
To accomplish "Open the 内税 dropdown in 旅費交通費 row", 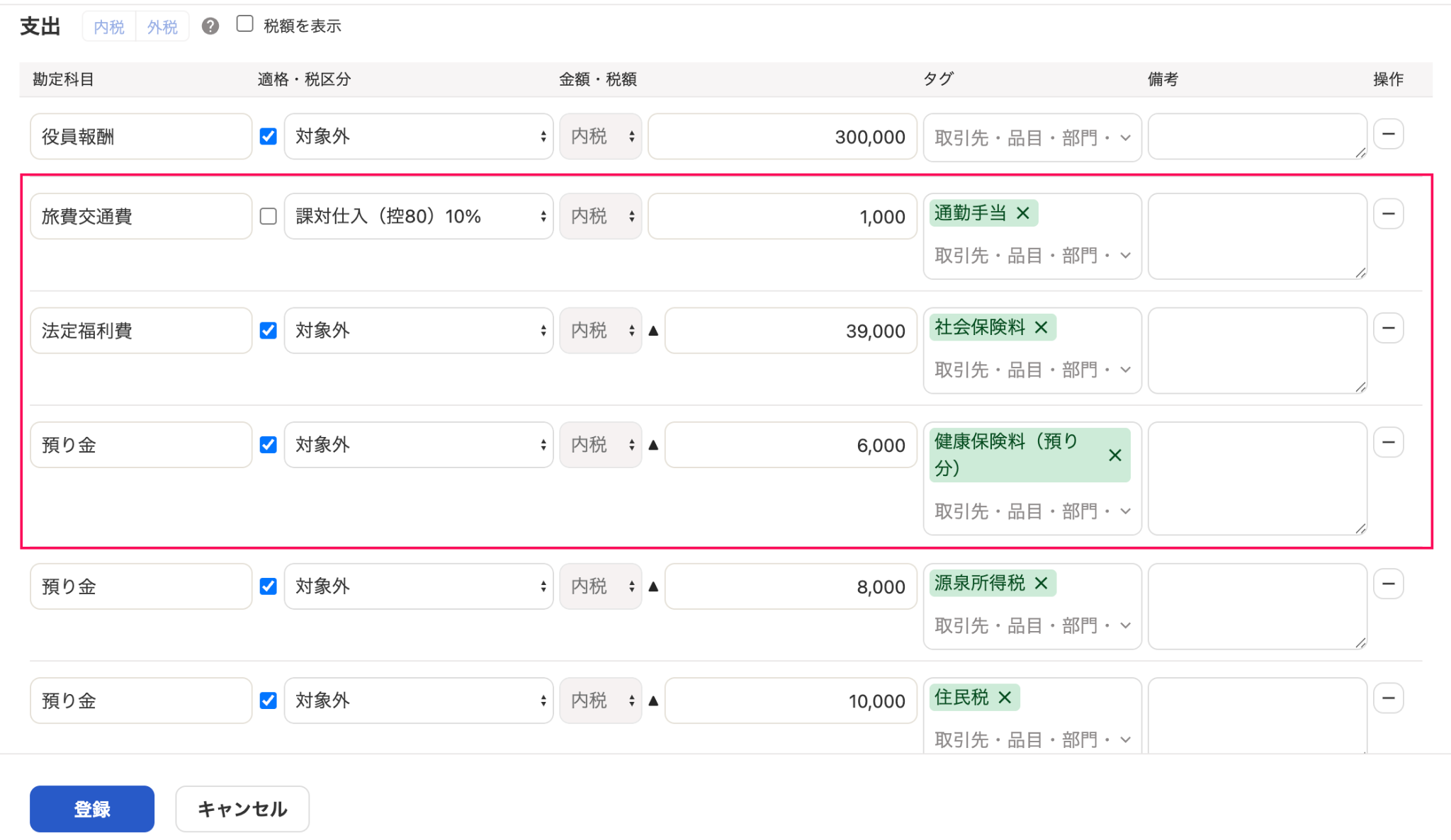I will pyautogui.click(x=601, y=216).
